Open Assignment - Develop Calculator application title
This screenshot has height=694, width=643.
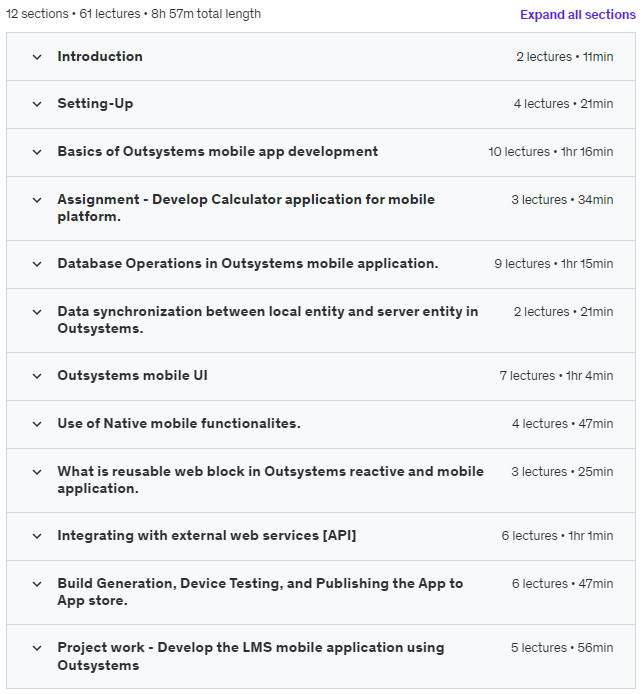coord(246,208)
